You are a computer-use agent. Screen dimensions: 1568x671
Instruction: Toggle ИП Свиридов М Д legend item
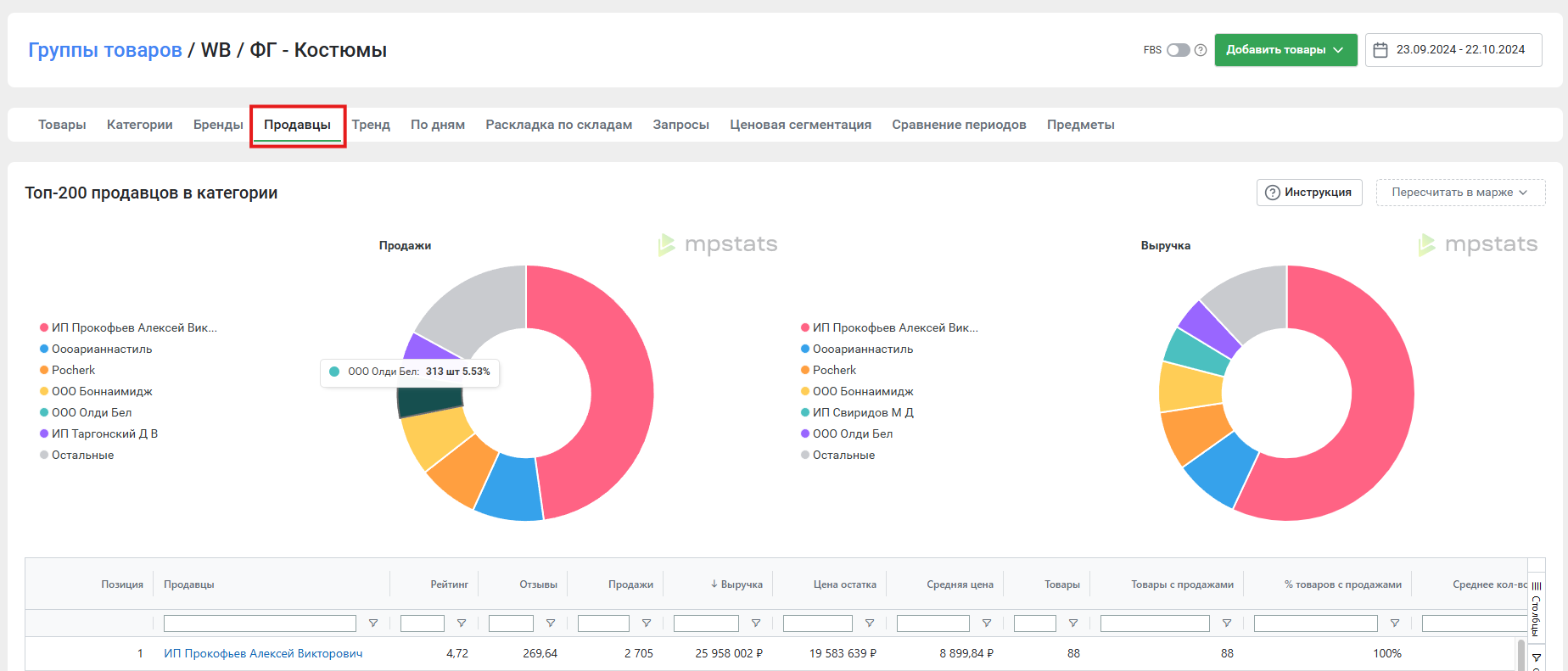(857, 412)
